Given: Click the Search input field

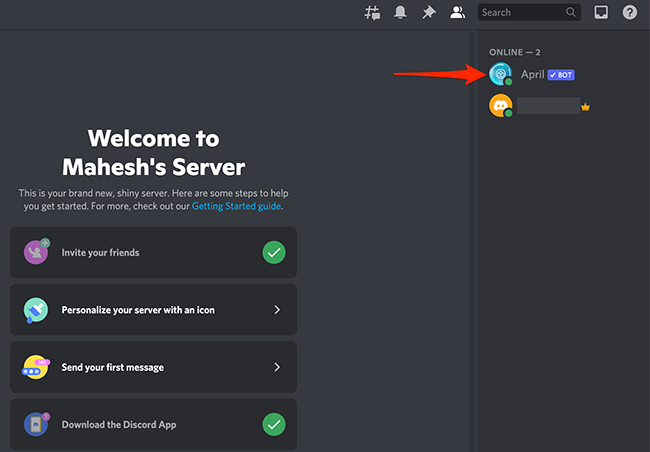Looking at the screenshot, I should pos(522,12).
